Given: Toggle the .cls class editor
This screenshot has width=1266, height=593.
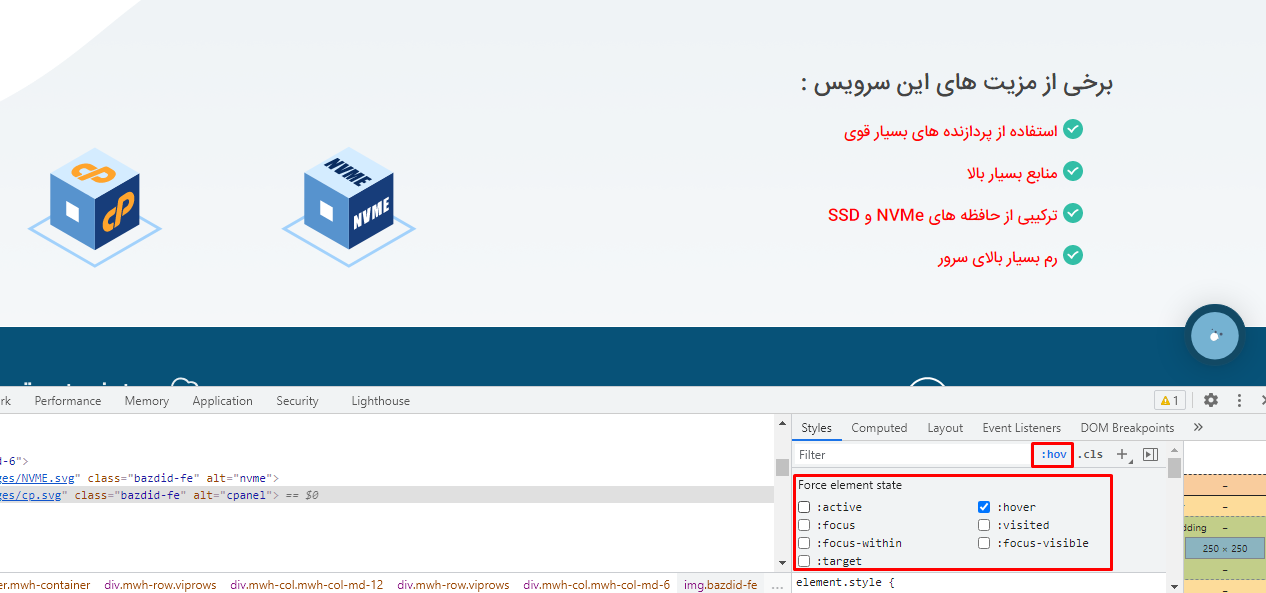Looking at the screenshot, I should pyautogui.click(x=1091, y=454).
